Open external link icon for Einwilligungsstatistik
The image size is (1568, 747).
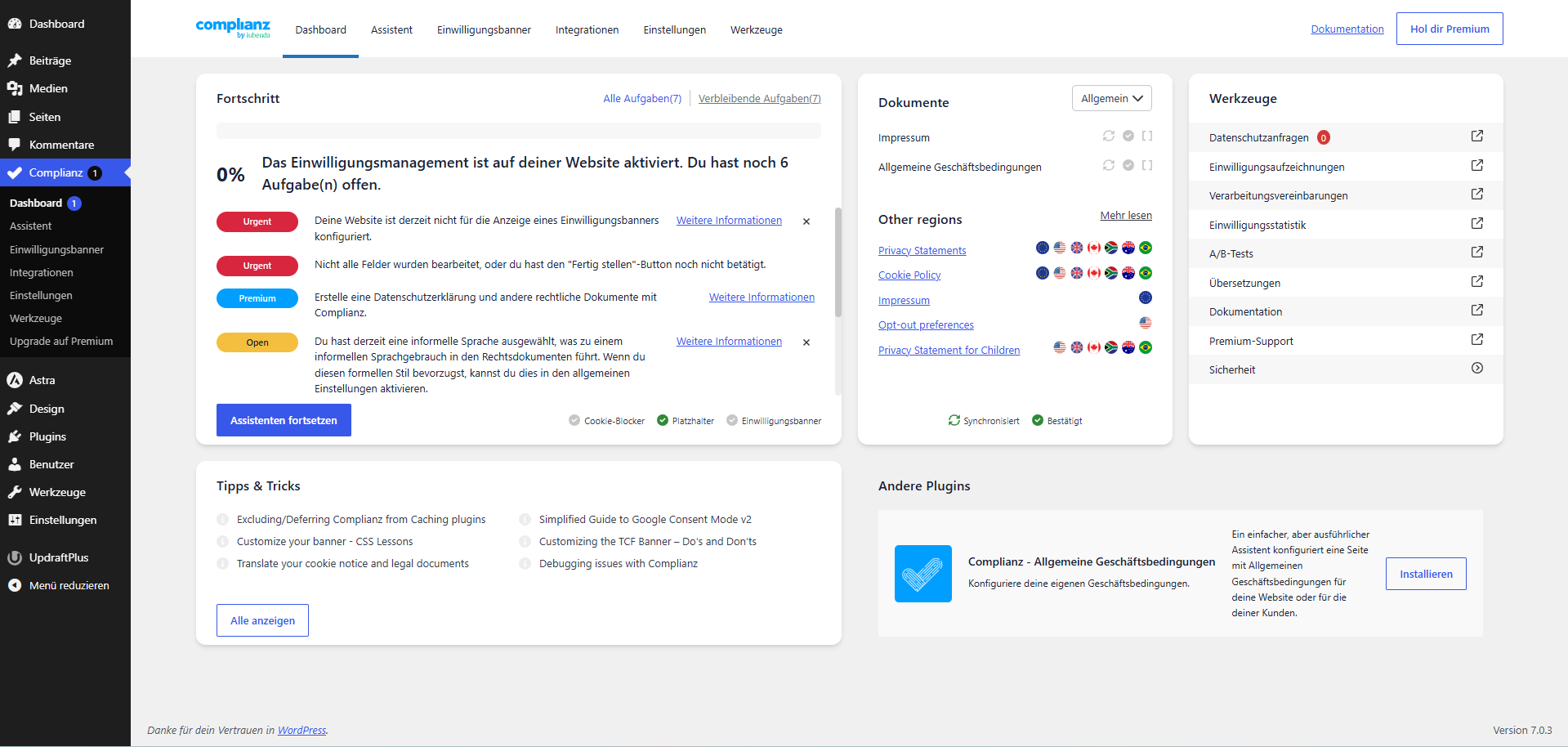point(1476,224)
